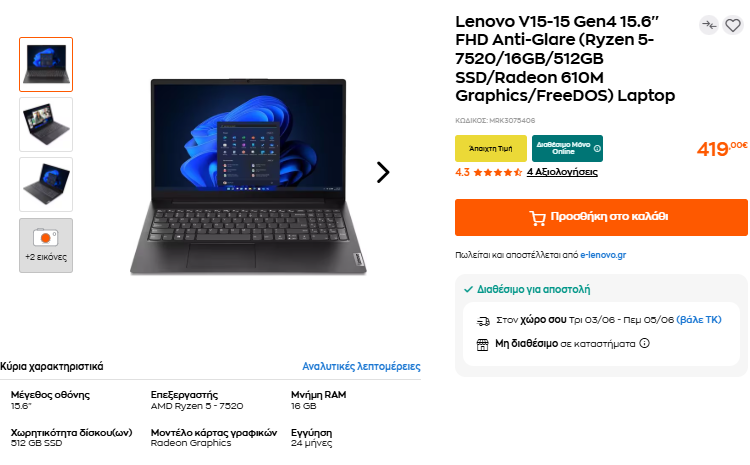Select the third side-view laptop thumbnail
This screenshot has width=750, height=465.
pos(46,184)
